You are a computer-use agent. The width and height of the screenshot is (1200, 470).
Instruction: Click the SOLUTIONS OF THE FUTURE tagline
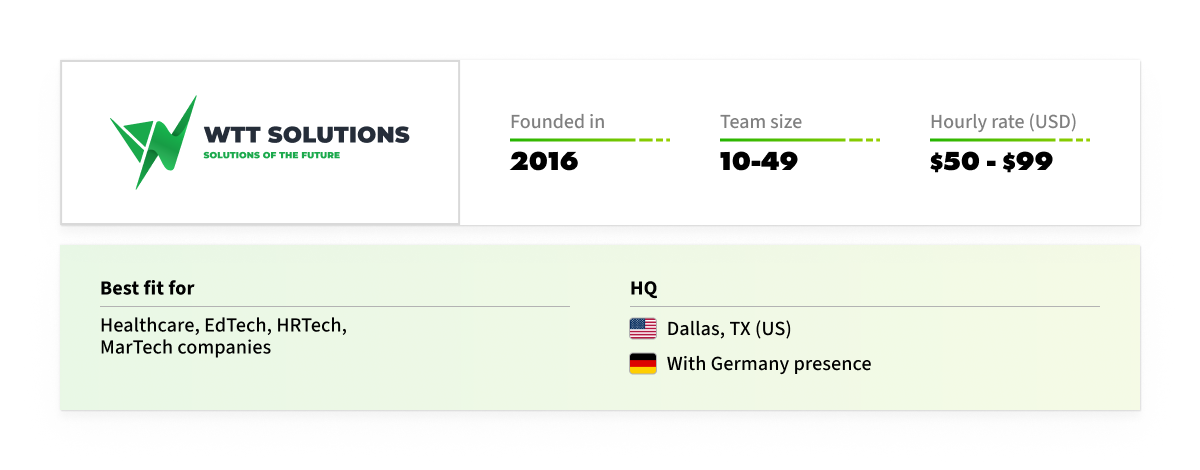tap(271, 156)
